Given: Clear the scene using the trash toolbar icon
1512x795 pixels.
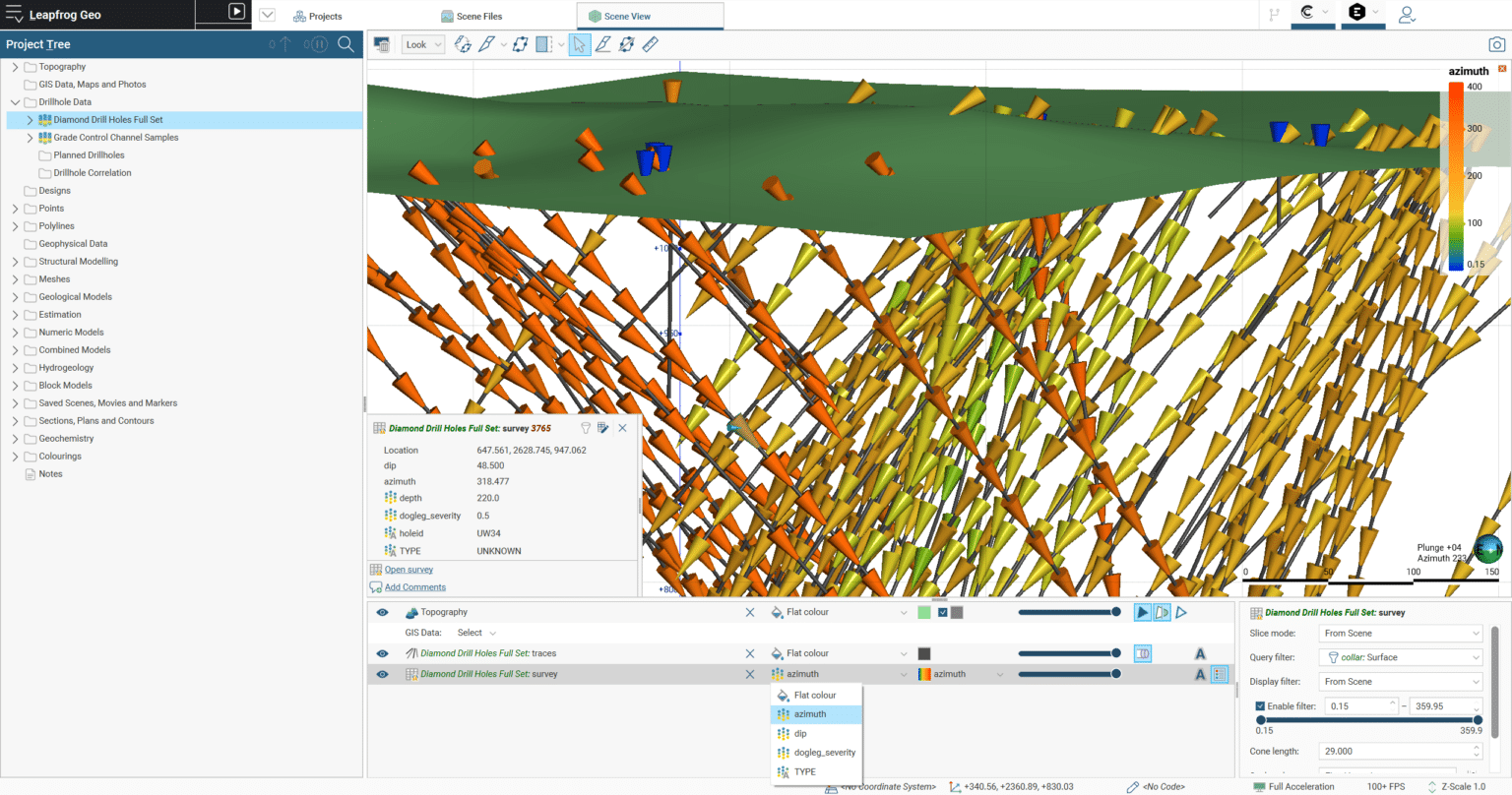Looking at the screenshot, I should pyautogui.click(x=382, y=44).
